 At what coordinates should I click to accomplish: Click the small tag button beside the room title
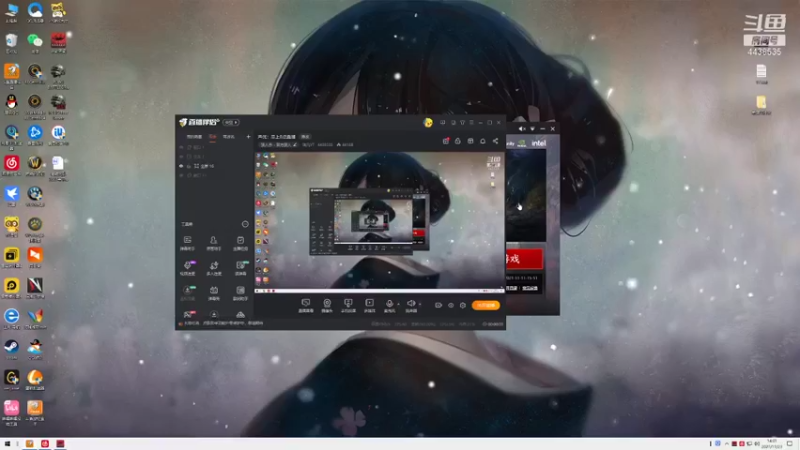coord(305,137)
